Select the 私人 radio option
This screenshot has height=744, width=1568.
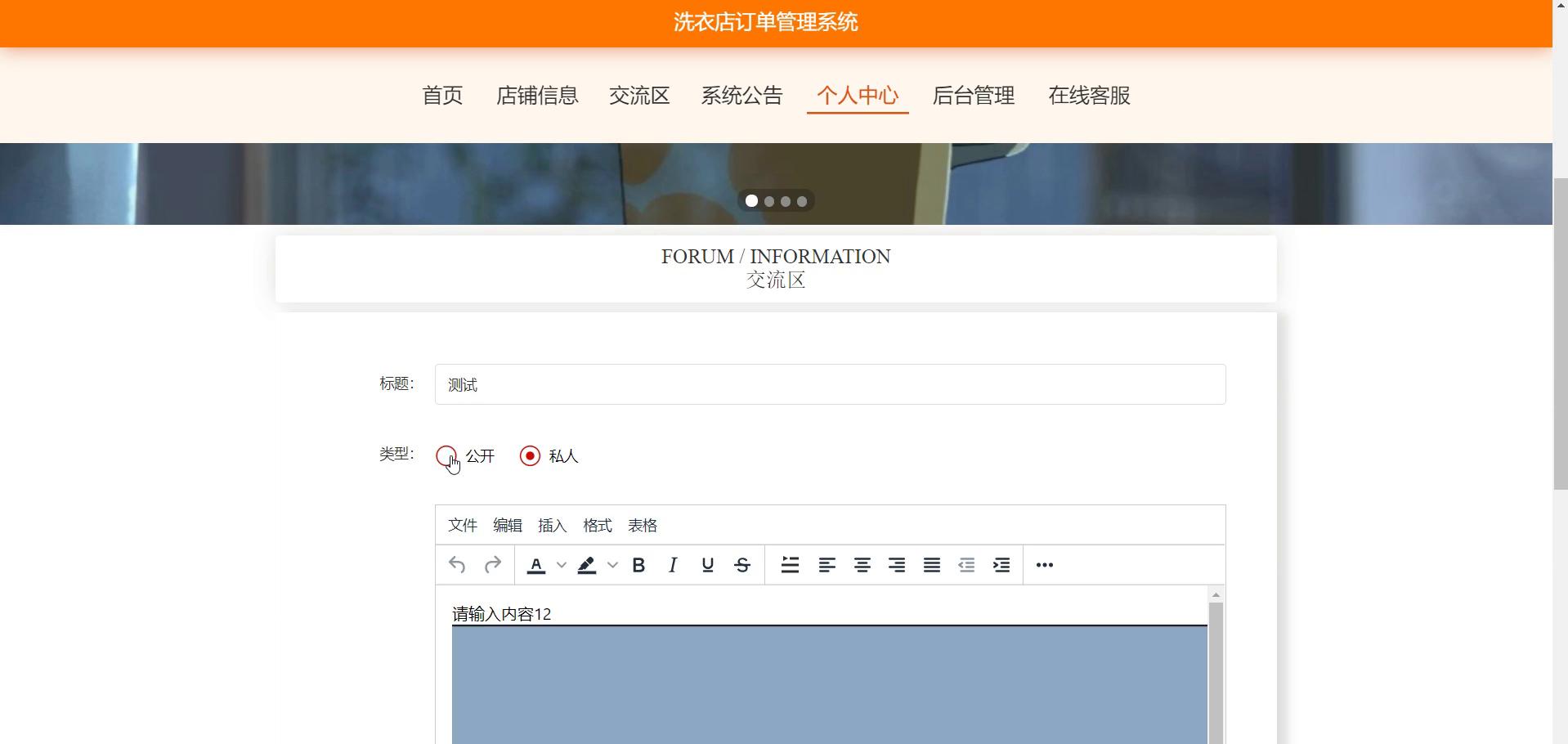coord(530,456)
